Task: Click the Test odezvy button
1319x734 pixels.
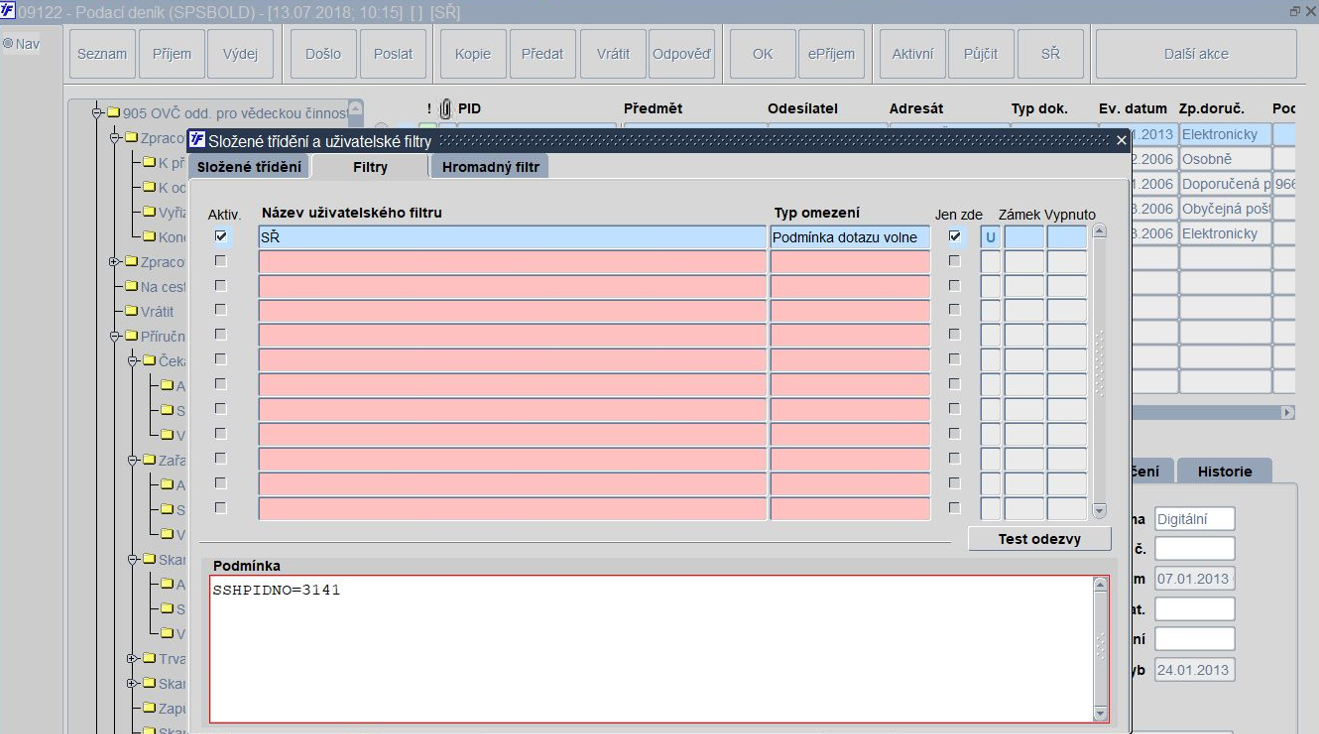Action: click(1039, 539)
